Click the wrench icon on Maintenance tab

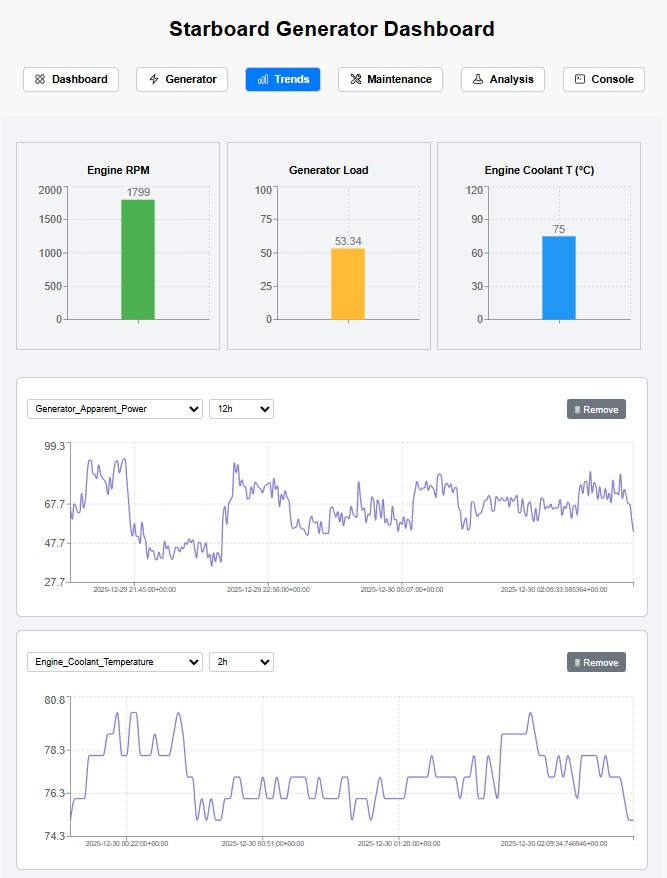354,79
